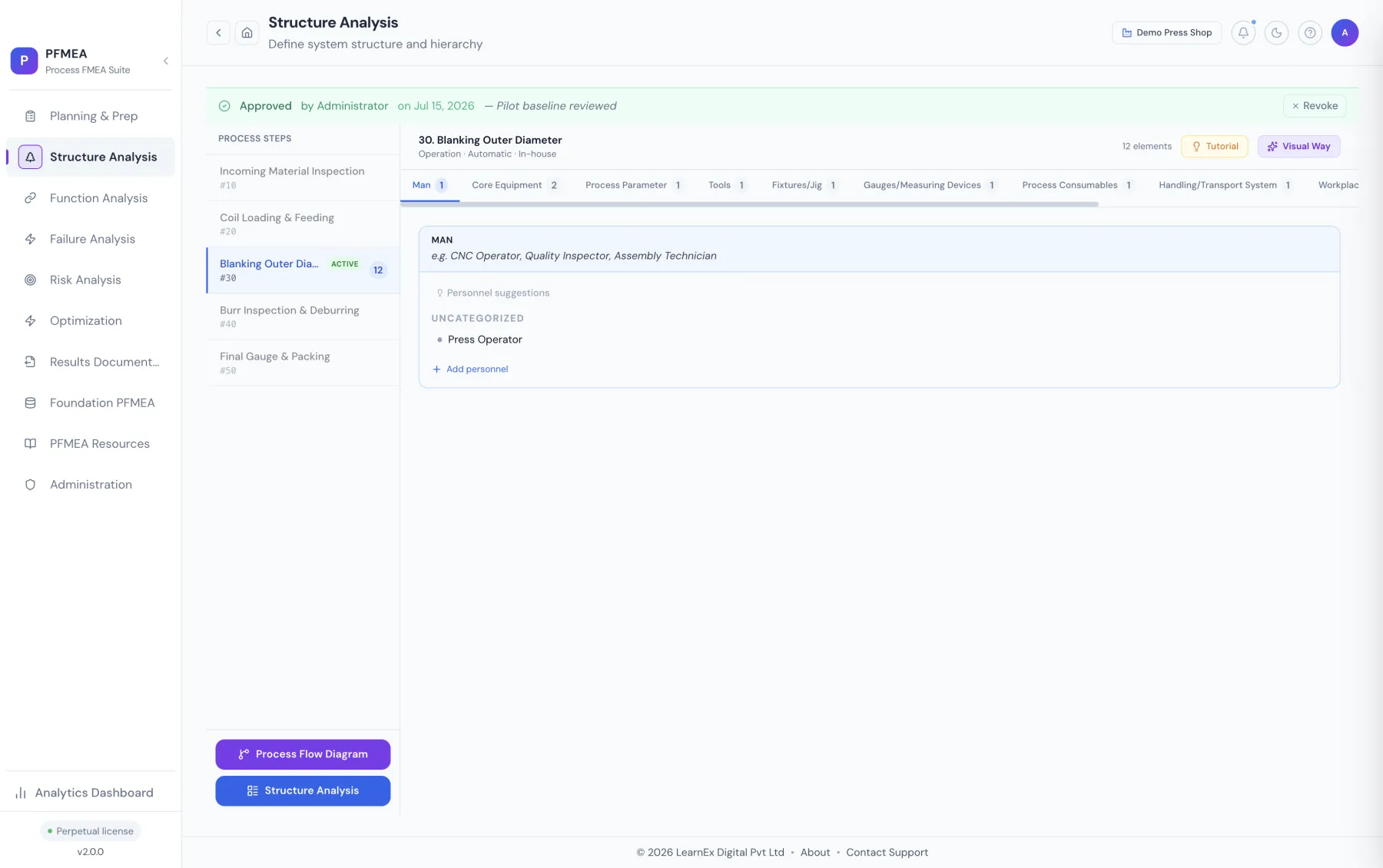Open Gauges/Measuring Devices tab
The height and width of the screenshot is (868, 1383).
[x=930, y=185]
